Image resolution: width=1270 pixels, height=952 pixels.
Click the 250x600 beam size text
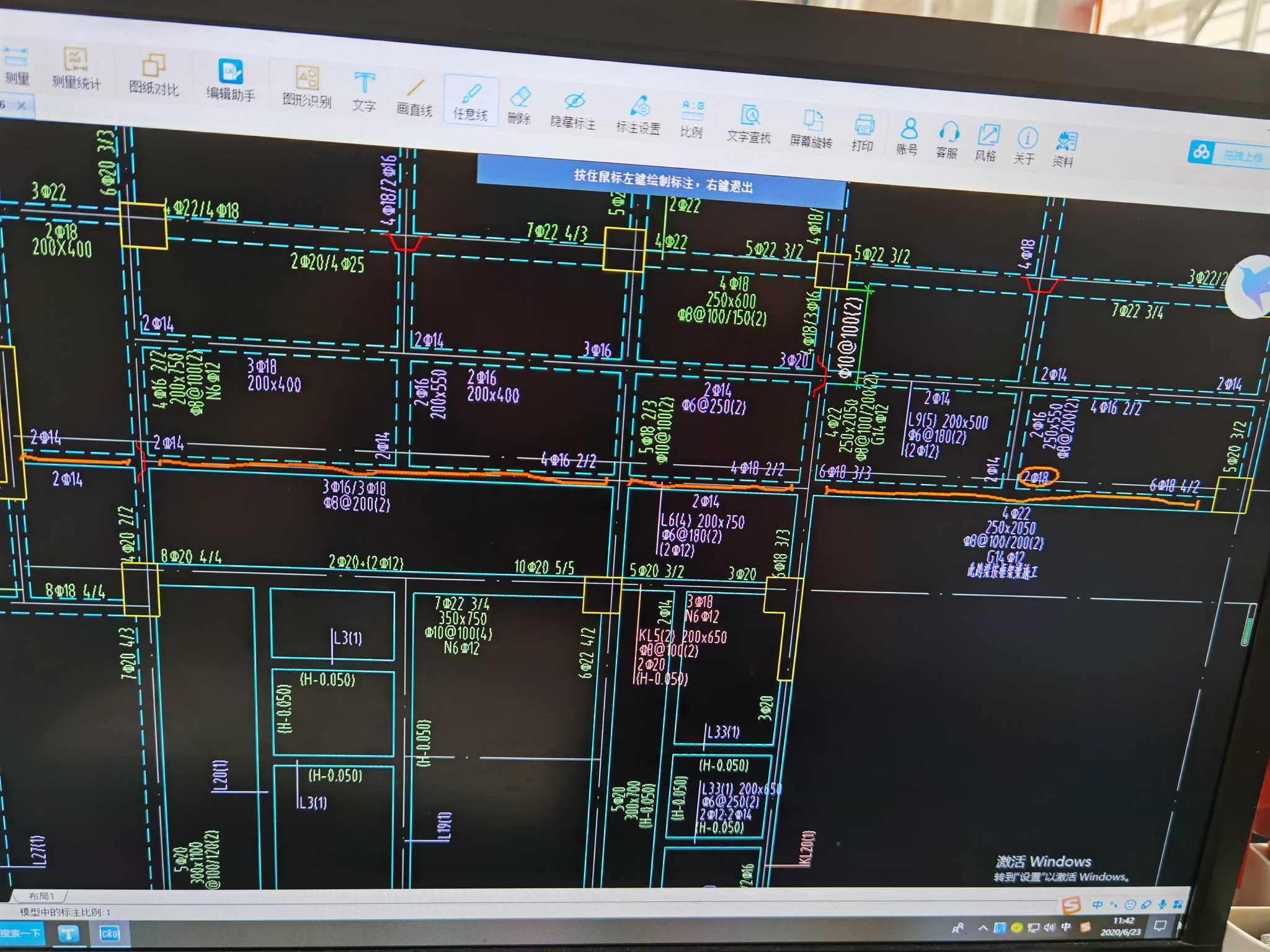pyautogui.click(x=731, y=301)
